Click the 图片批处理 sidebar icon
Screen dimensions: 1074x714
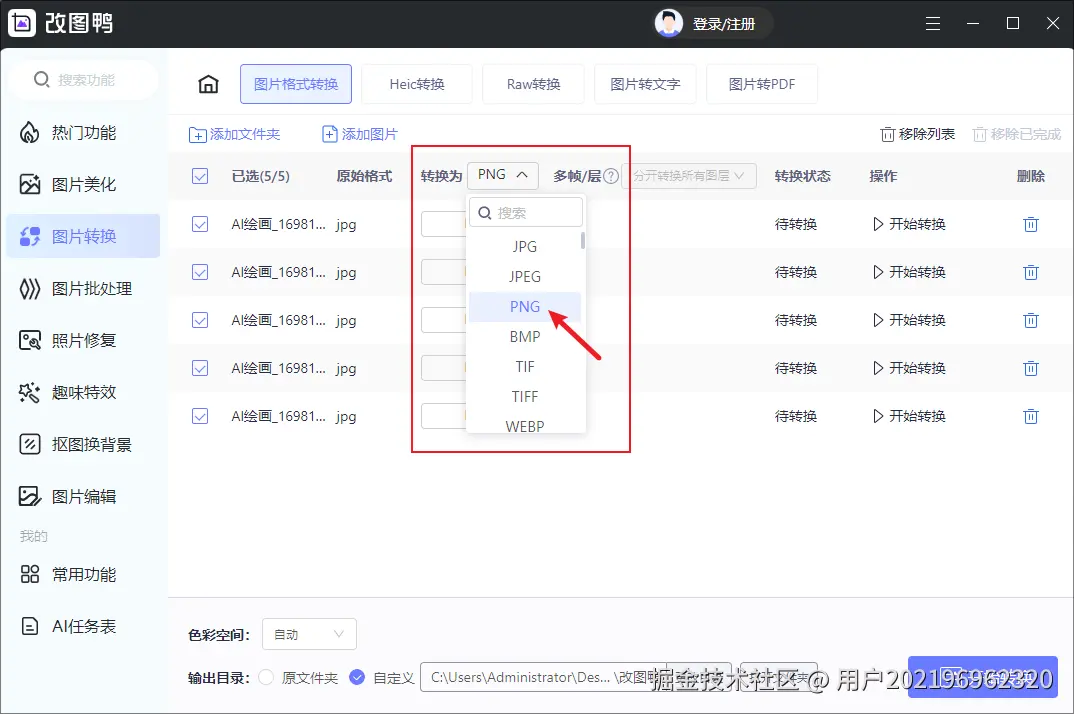29,288
